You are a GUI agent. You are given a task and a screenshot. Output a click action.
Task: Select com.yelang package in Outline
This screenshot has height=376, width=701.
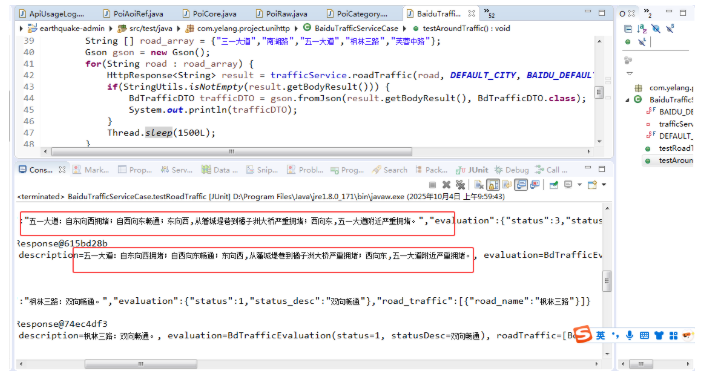(665, 88)
